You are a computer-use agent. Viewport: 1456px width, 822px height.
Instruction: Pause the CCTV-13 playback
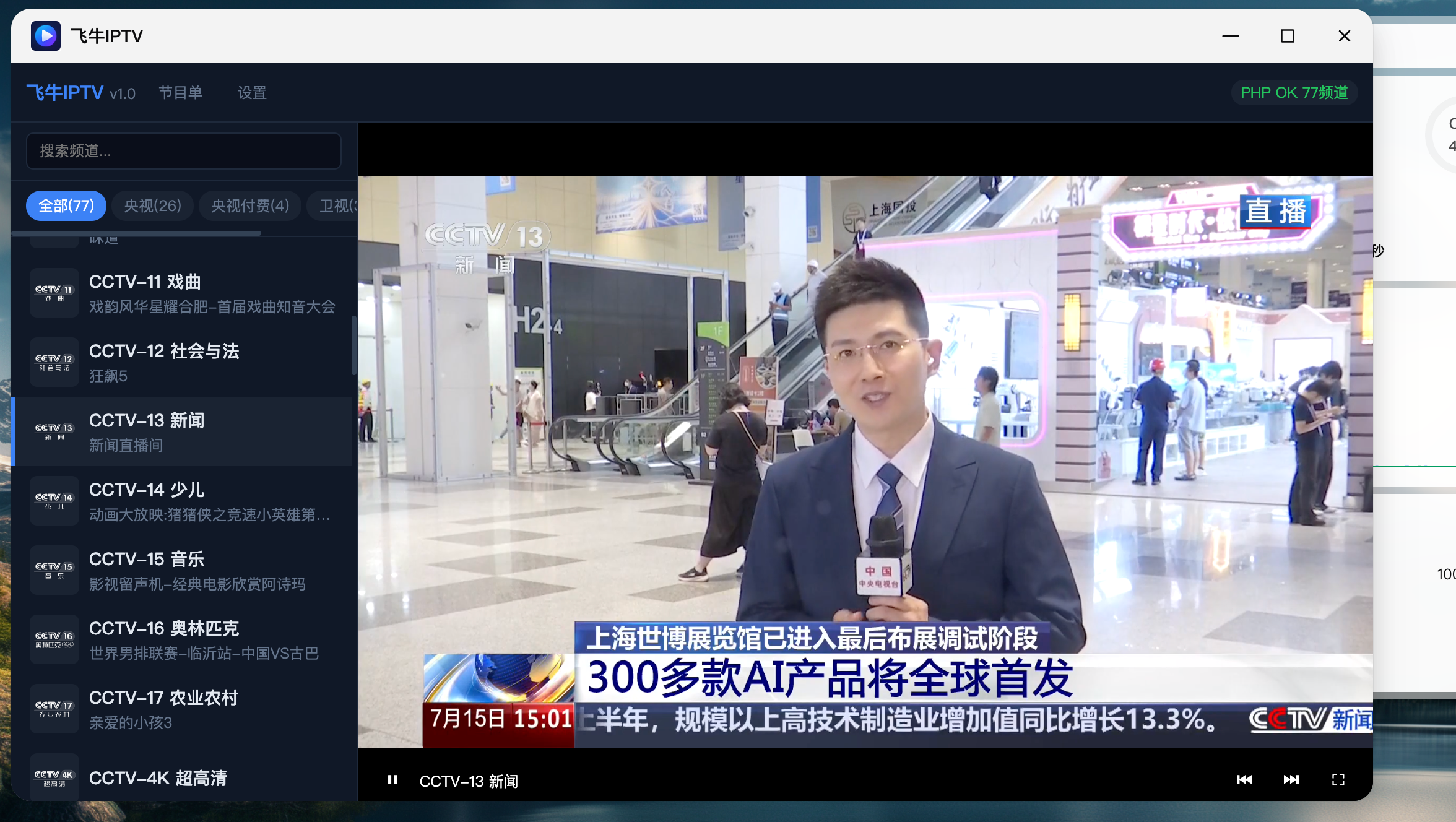(392, 780)
